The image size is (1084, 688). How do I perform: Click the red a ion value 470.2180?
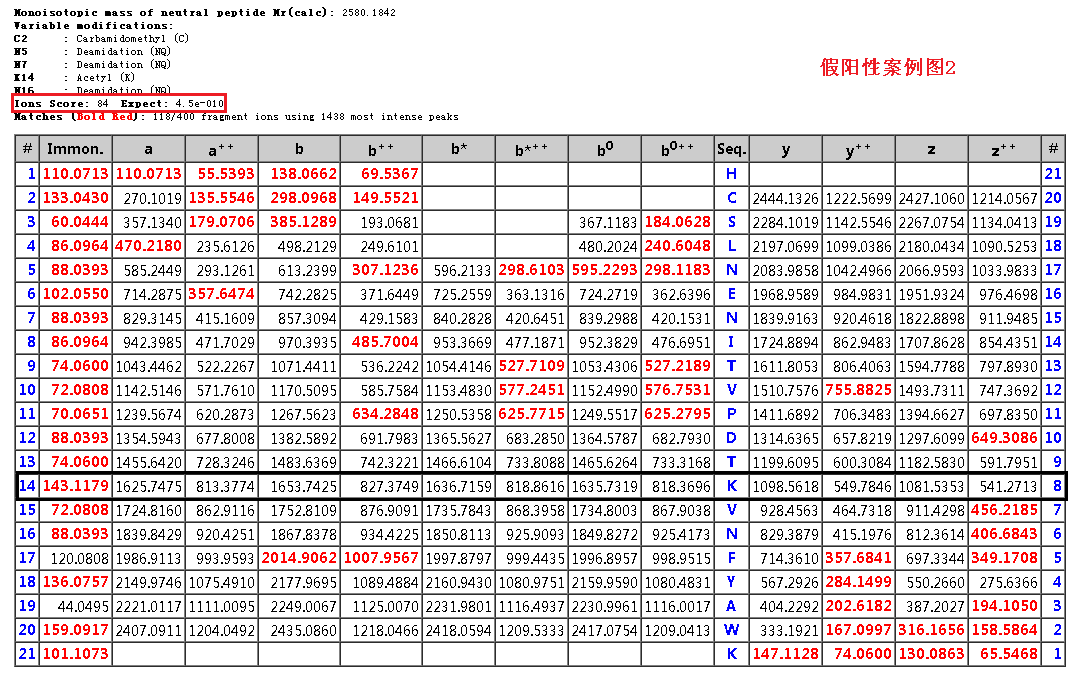point(148,246)
